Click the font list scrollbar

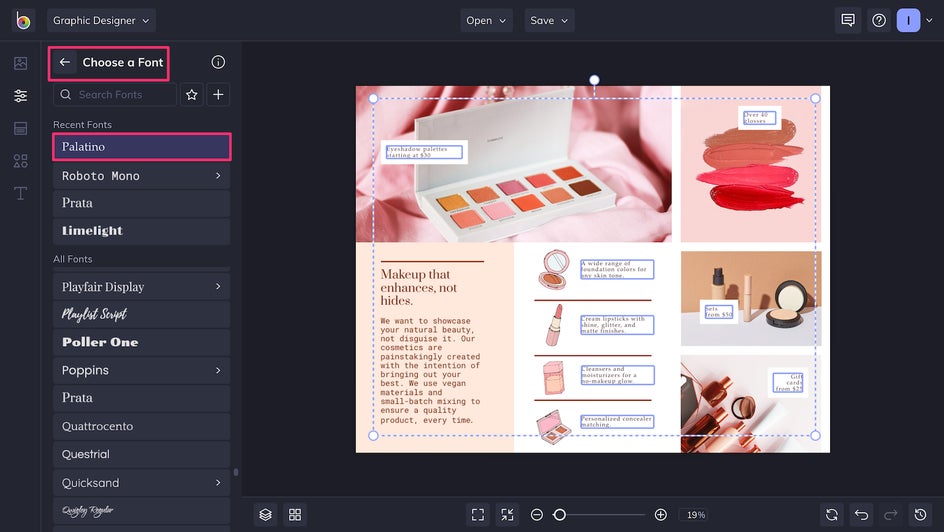(x=236, y=472)
